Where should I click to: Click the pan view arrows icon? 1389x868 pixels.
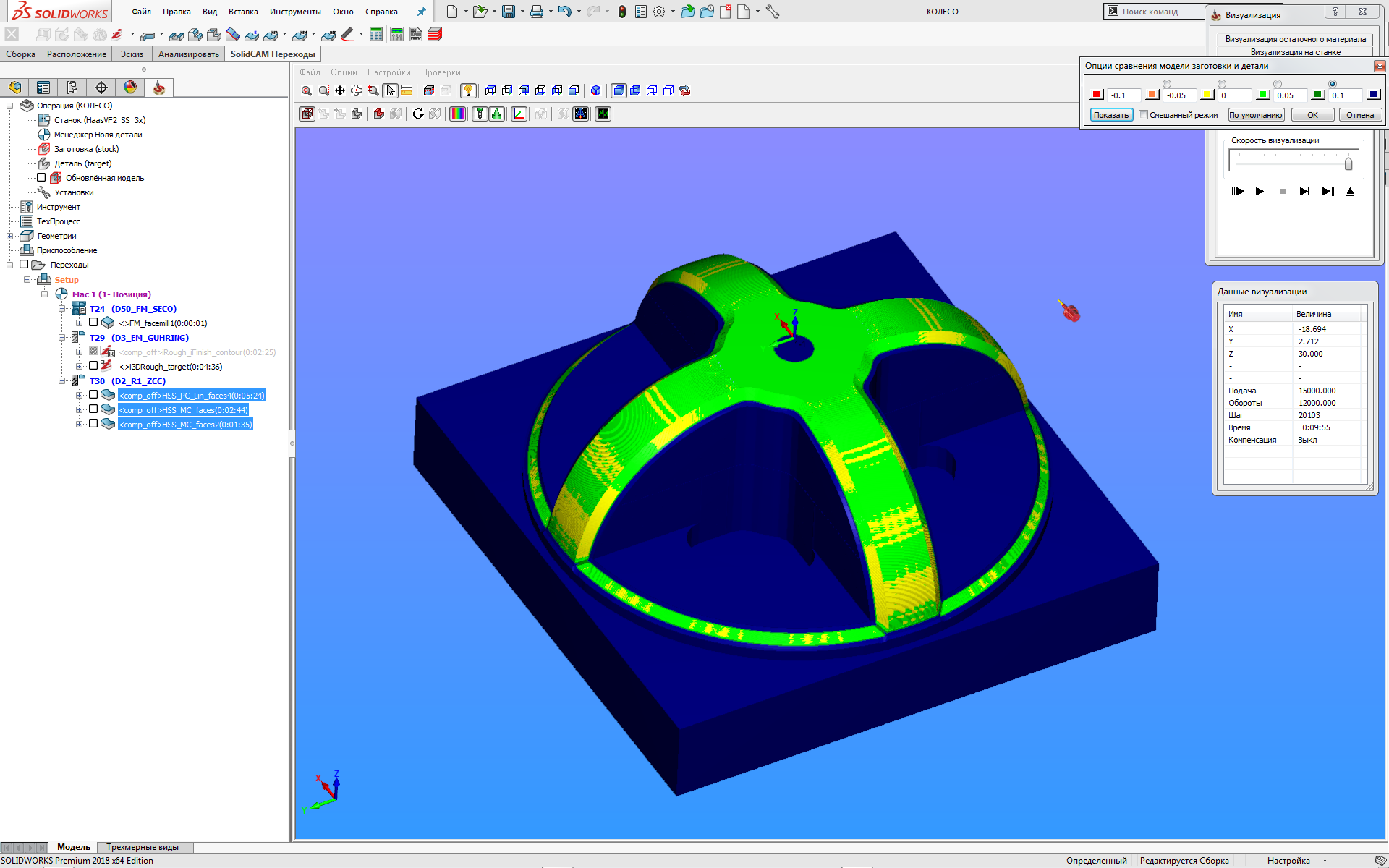pyautogui.click(x=340, y=90)
